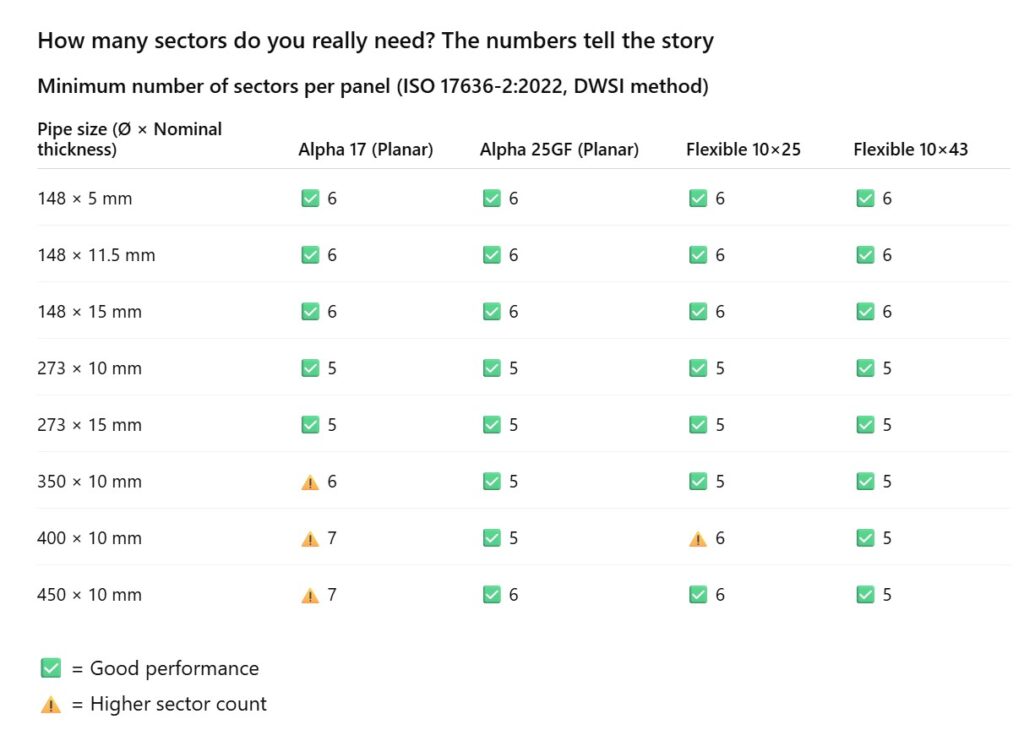Click the warning icon in 450 × 10 mm row
This screenshot has width=1024, height=741.
click(310, 595)
